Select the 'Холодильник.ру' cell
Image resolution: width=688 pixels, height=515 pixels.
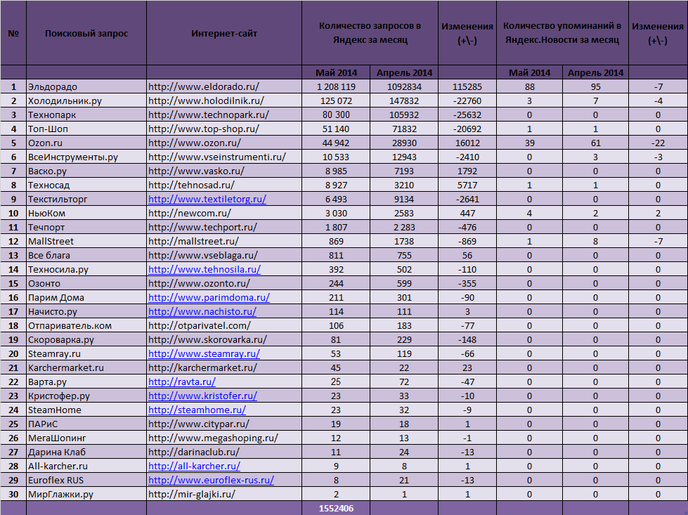(86, 101)
